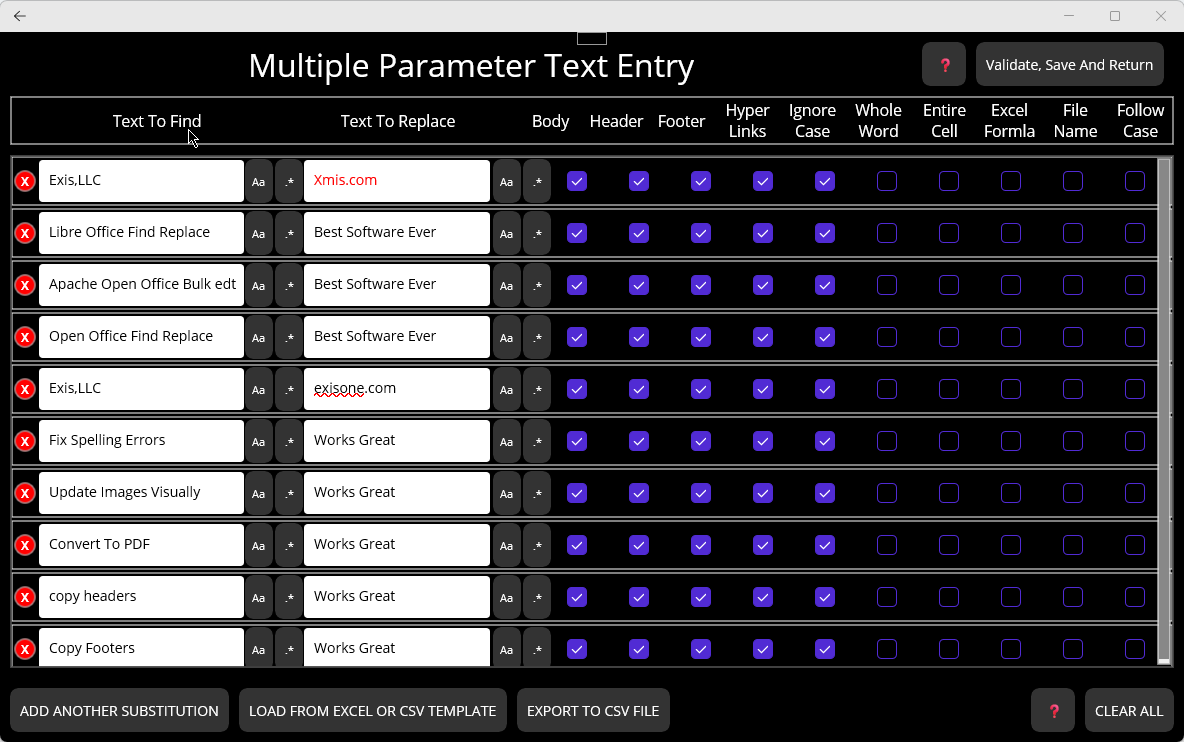Open help using the top red question mark
This screenshot has height=742, width=1184.
(943, 63)
